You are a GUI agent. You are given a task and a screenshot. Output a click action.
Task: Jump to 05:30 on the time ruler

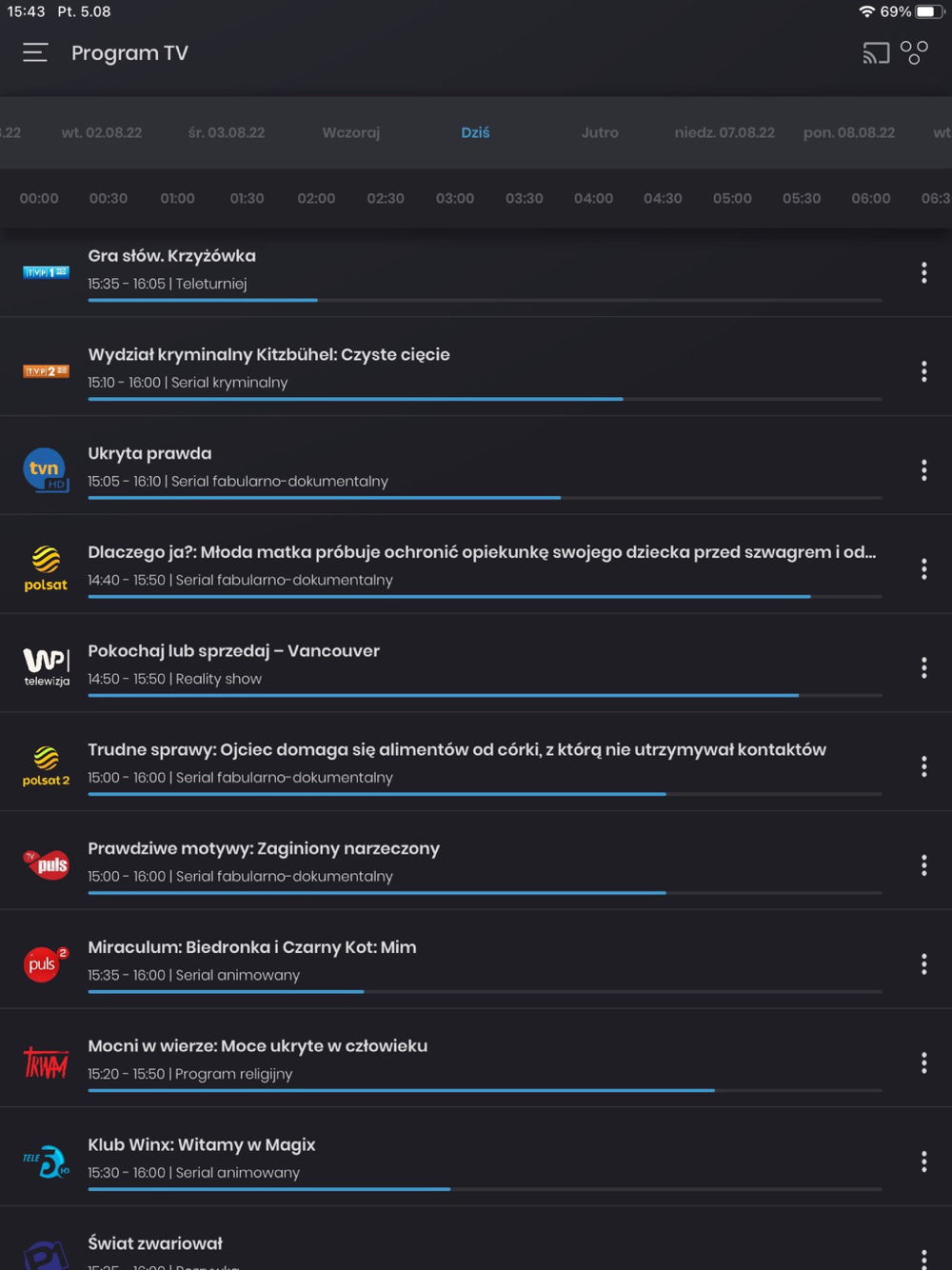(802, 198)
